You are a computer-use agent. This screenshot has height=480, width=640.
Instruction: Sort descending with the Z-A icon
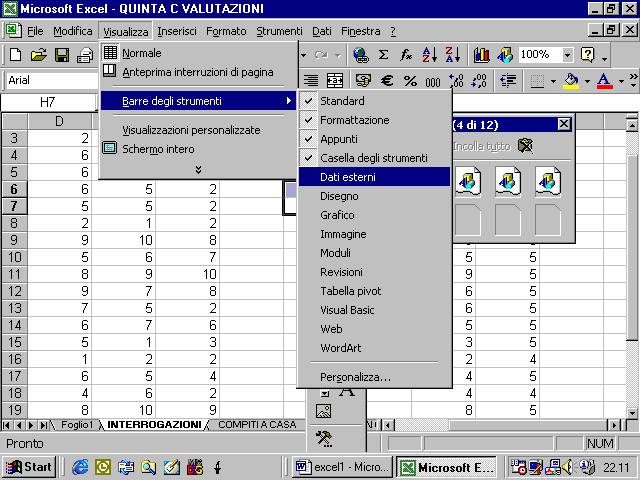[453, 55]
